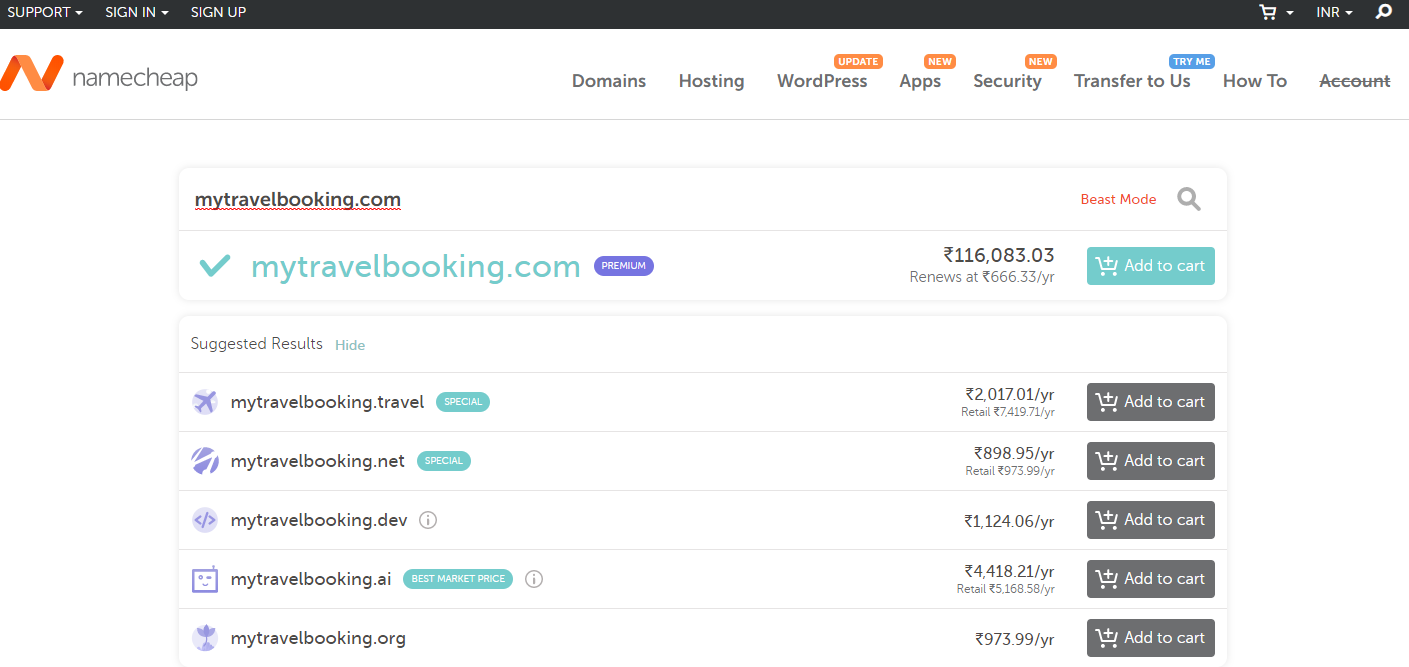The image size is (1409, 667).
Task: Open the How To menu
Action: tap(1255, 81)
